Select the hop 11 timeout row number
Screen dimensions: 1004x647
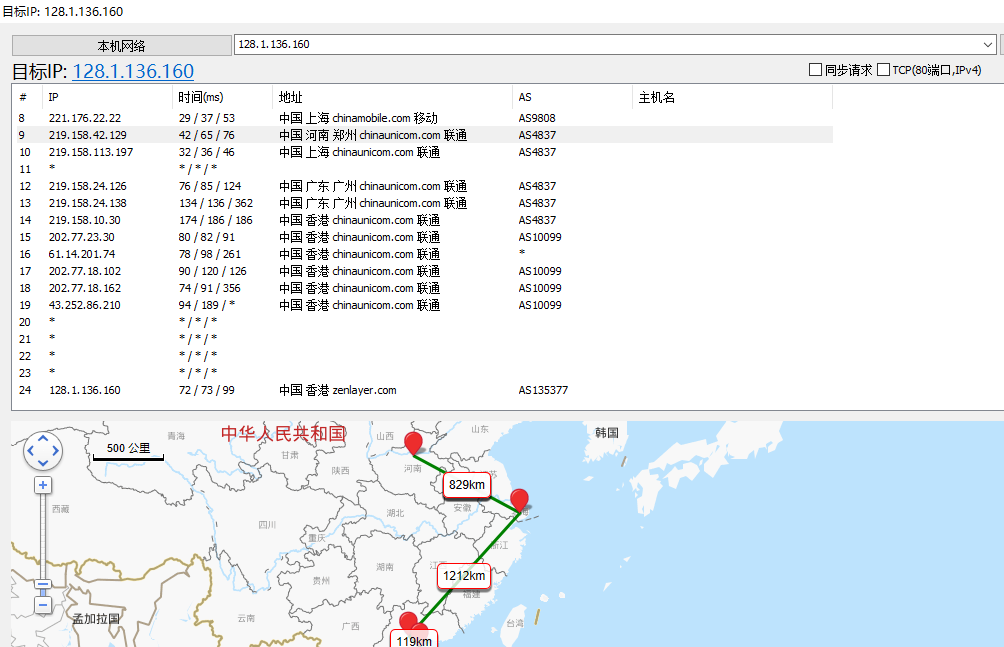[x=25, y=169]
